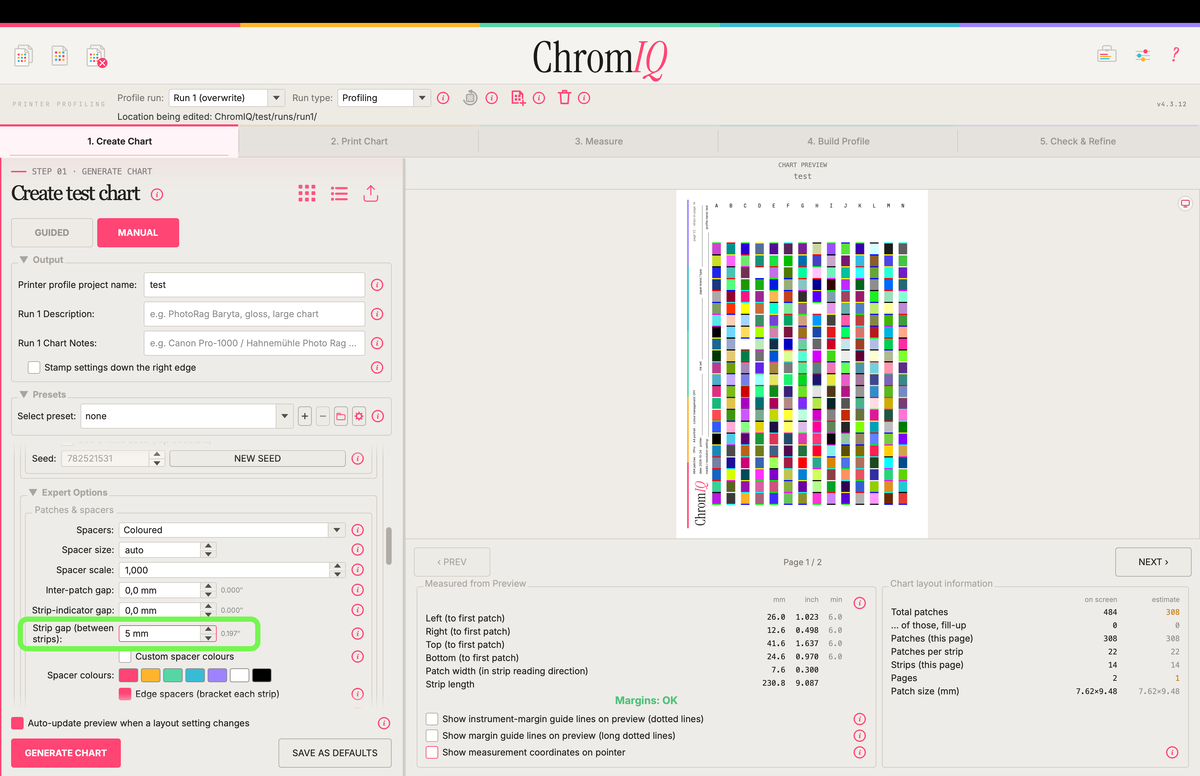The image size is (1200, 776).
Task: Click the info icon for Strip gap
Action: [x=357, y=634]
